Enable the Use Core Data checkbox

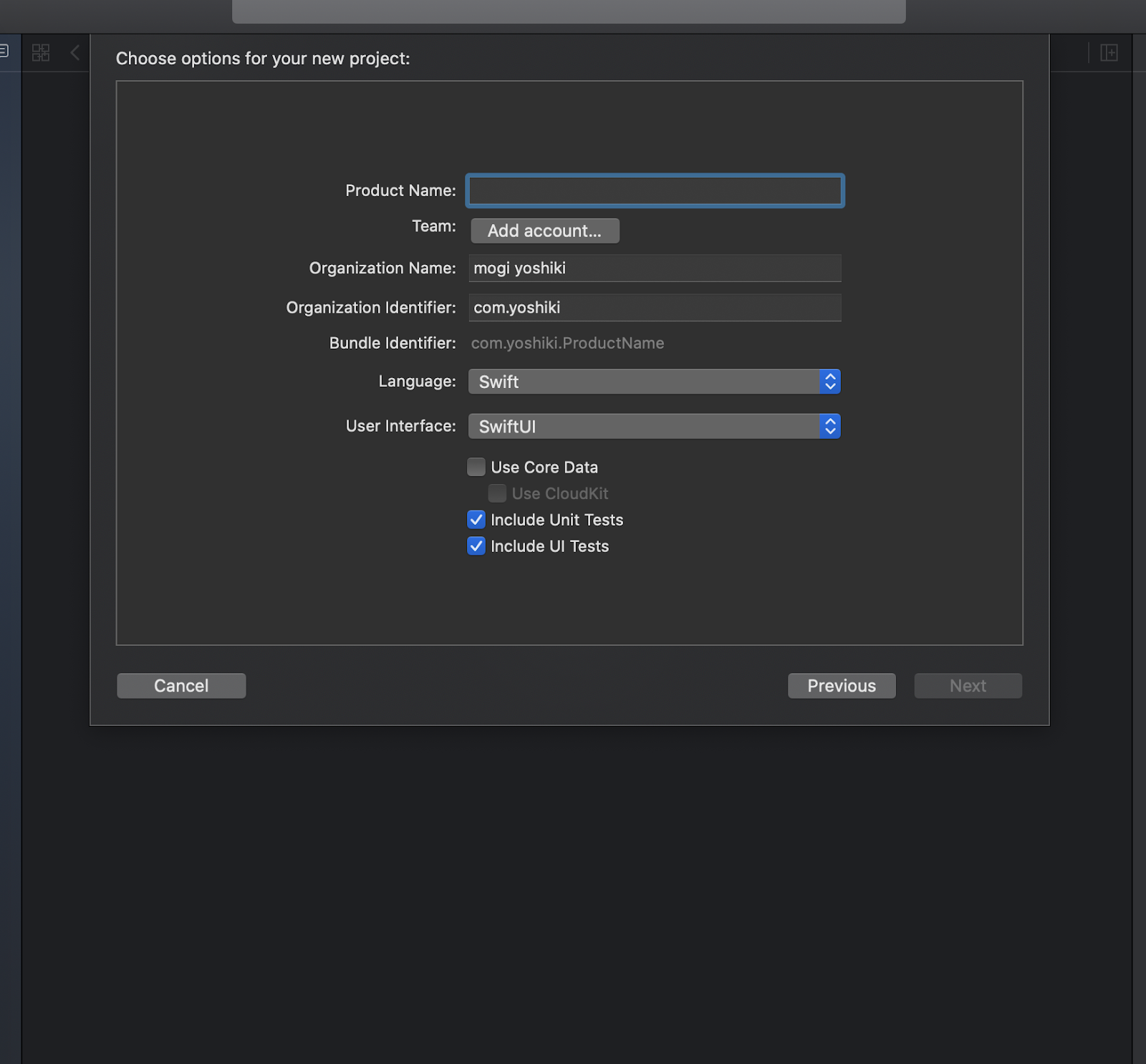[476, 467]
